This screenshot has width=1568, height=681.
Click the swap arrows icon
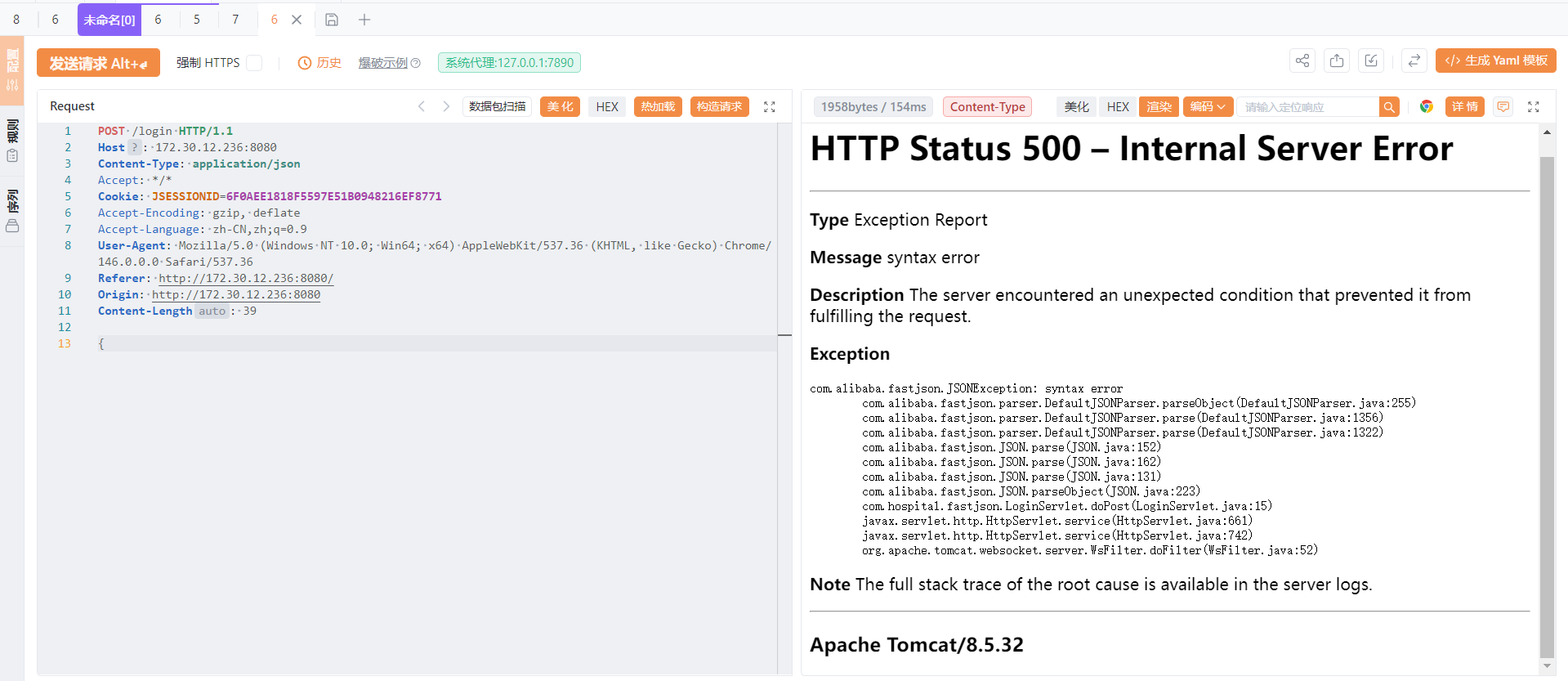coord(1414,60)
